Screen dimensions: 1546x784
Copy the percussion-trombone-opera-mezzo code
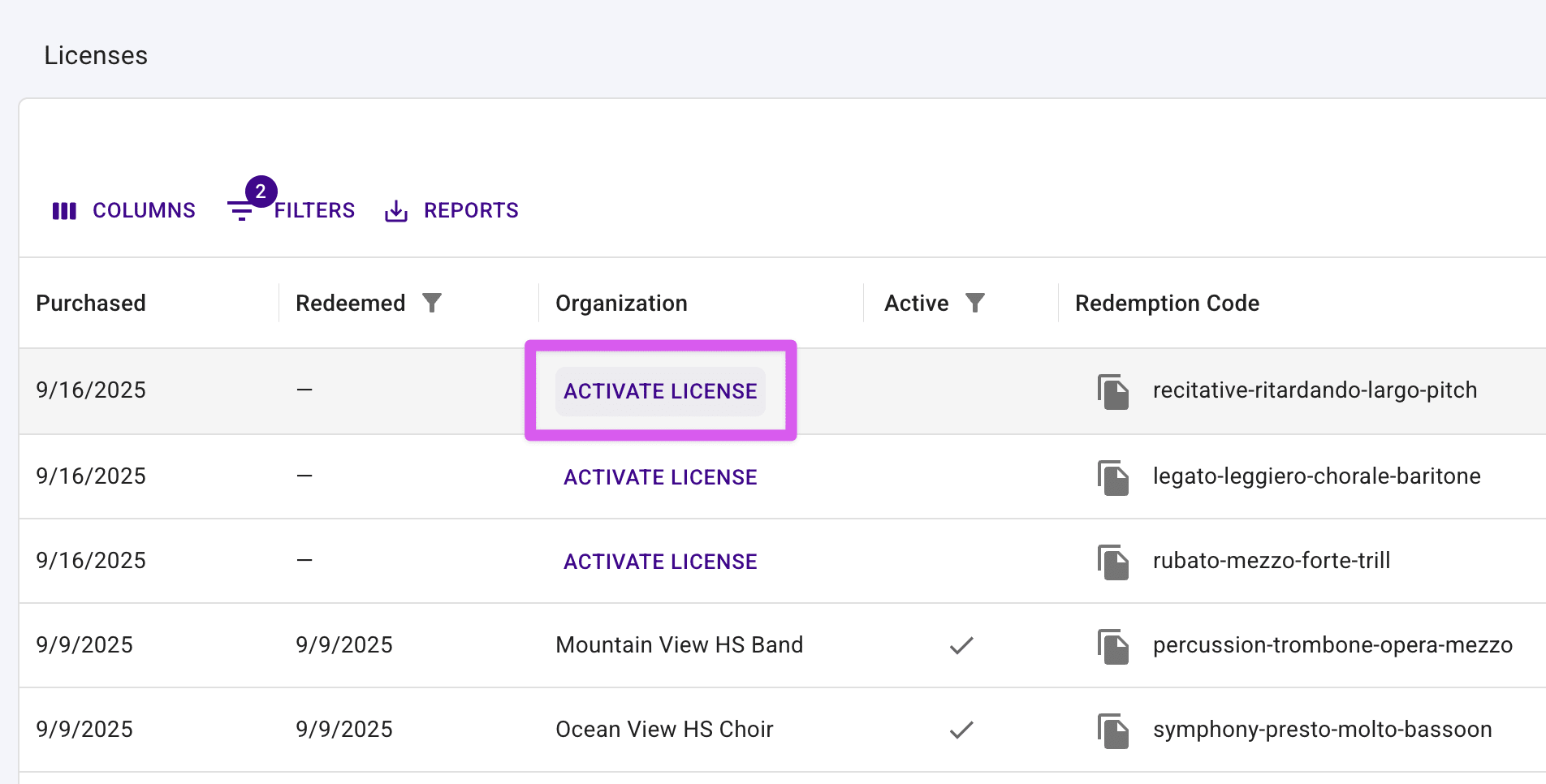[1113, 647]
